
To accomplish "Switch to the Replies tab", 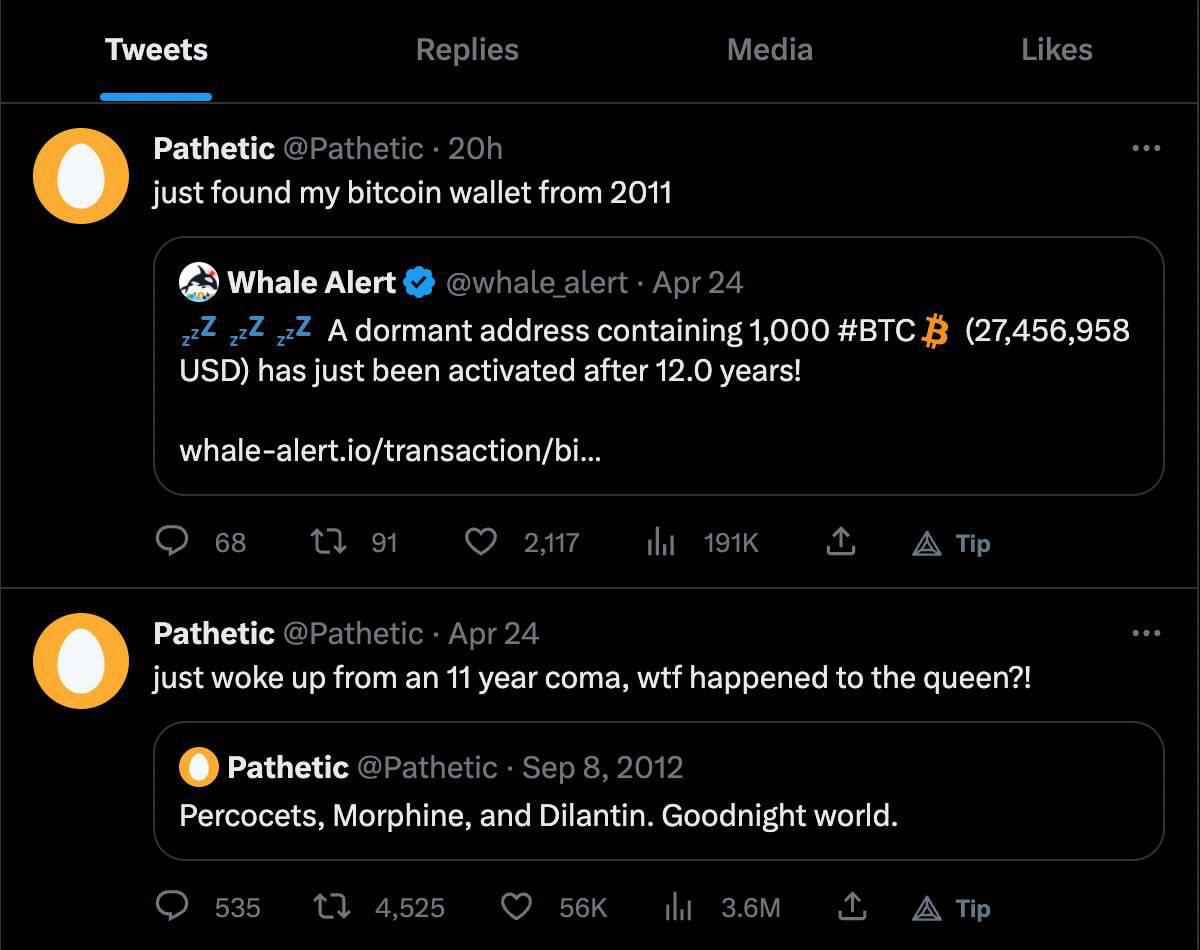I will [467, 50].
